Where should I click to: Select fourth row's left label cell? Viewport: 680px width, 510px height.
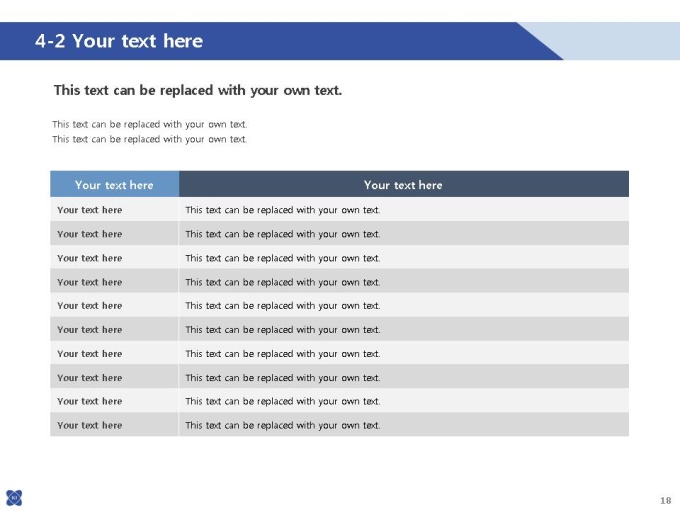pos(114,281)
